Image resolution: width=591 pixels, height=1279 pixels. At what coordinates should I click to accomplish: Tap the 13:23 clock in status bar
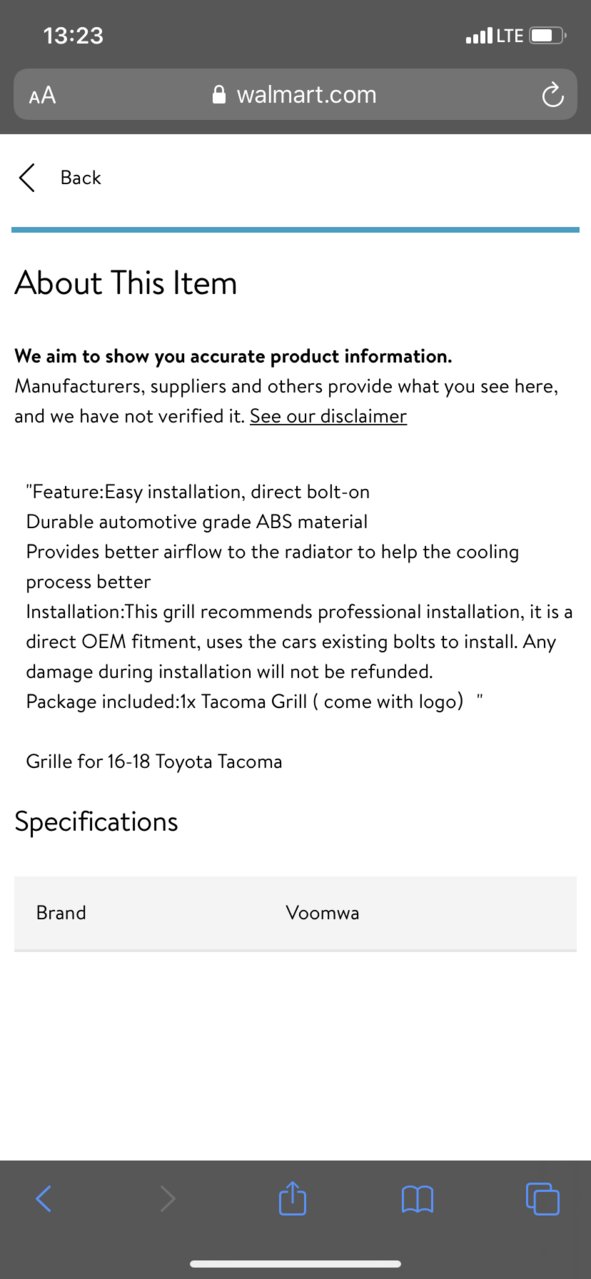click(x=73, y=36)
